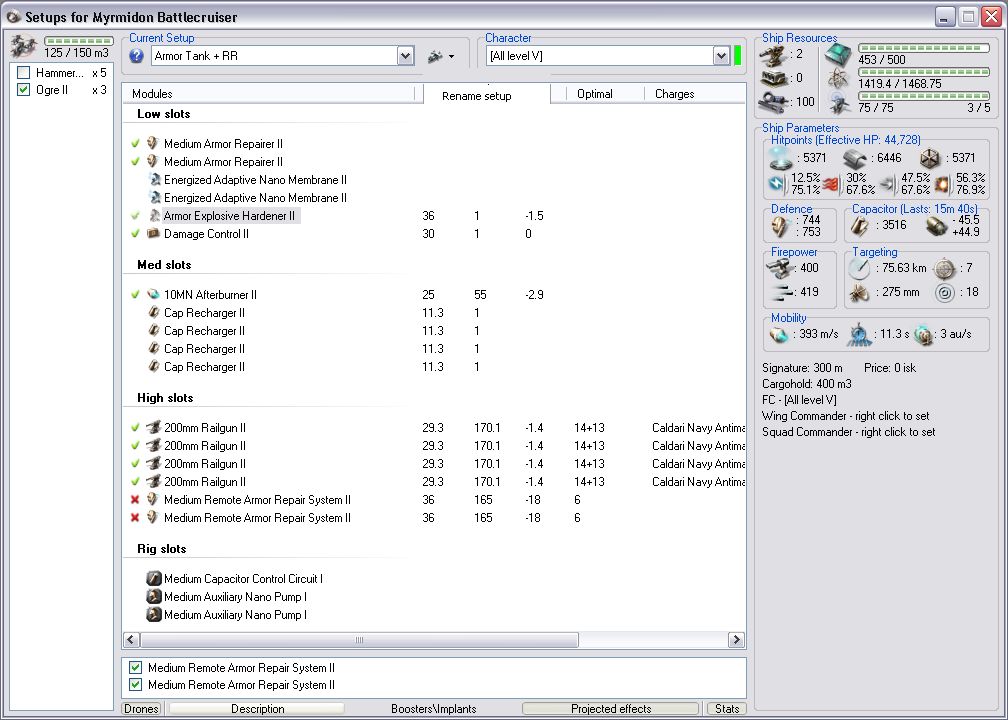Enable the Hammerhead drones checkbox
Viewport: 1008px width, 720px height.
pos(24,73)
